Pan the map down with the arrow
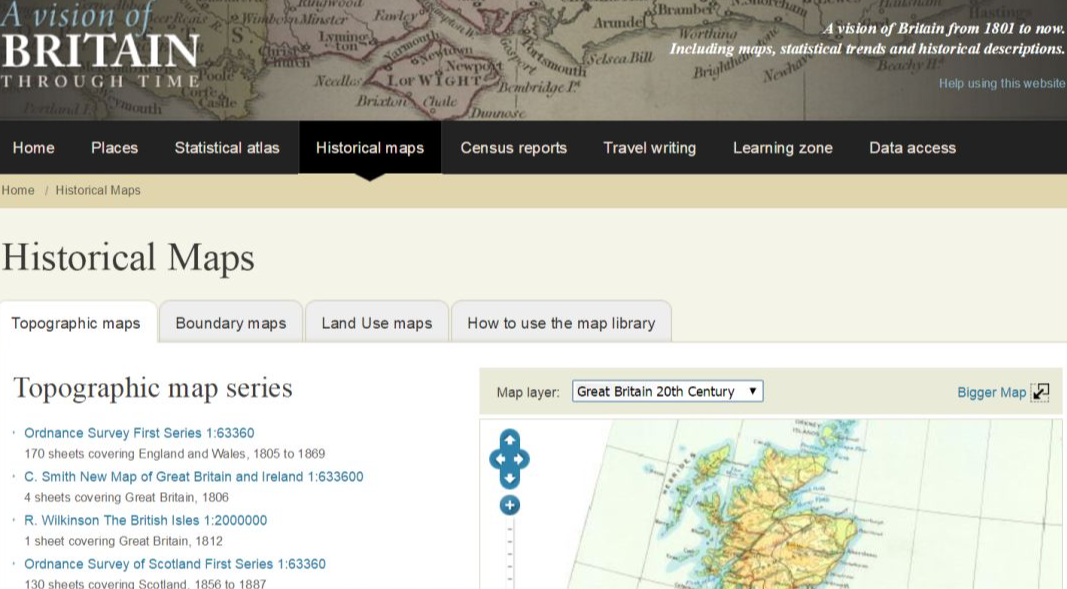 tap(510, 479)
